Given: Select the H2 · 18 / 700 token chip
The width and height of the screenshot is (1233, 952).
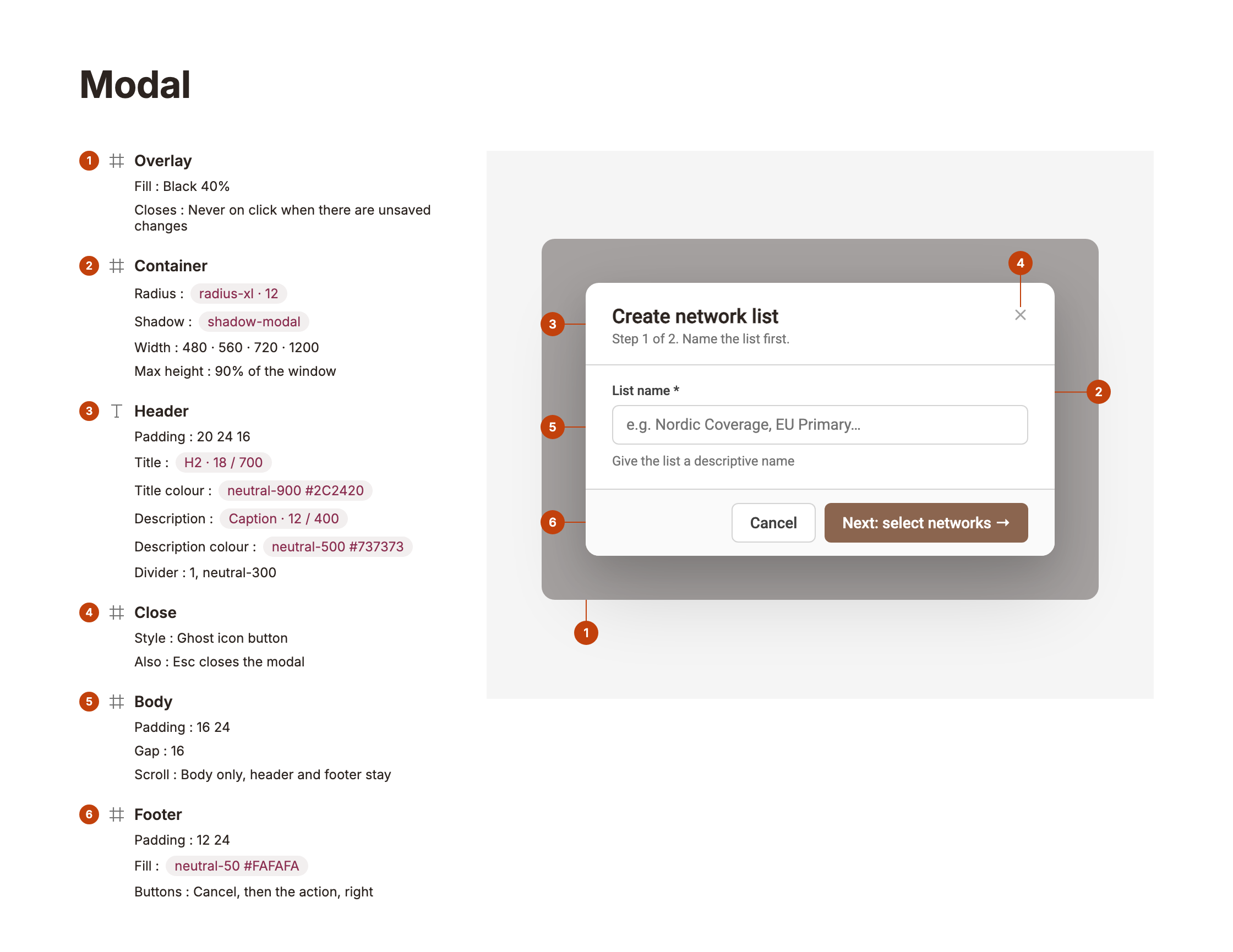Looking at the screenshot, I should click(223, 462).
